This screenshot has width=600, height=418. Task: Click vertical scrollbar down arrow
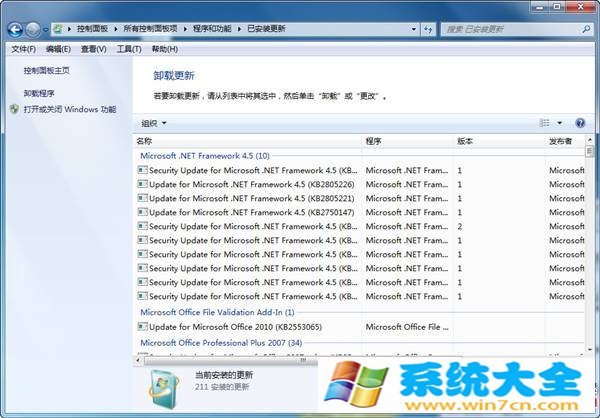tap(589, 349)
